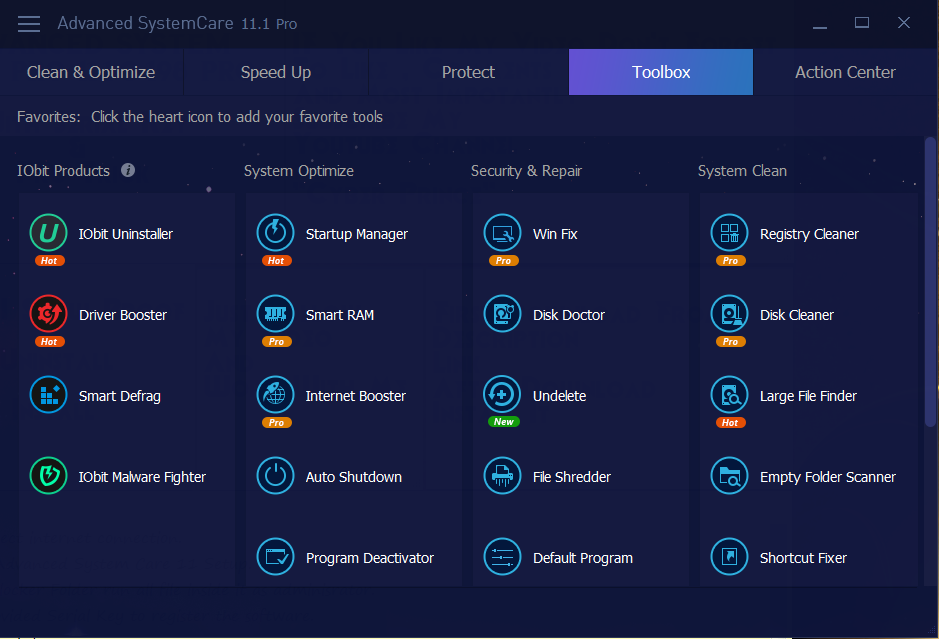The width and height of the screenshot is (939, 639).
Task: Click the 'System Optimize' section heading
Action: click(299, 171)
